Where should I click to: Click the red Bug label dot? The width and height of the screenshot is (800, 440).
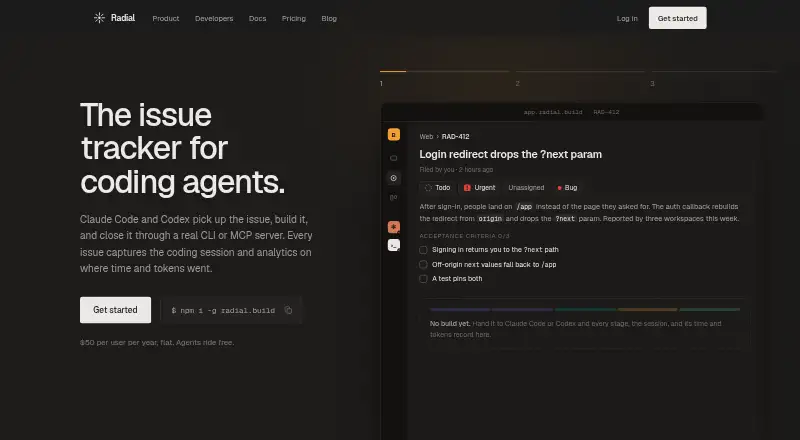click(x=559, y=188)
